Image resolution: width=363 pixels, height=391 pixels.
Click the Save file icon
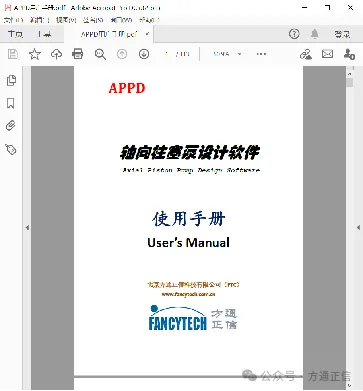pyautogui.click(x=13, y=54)
